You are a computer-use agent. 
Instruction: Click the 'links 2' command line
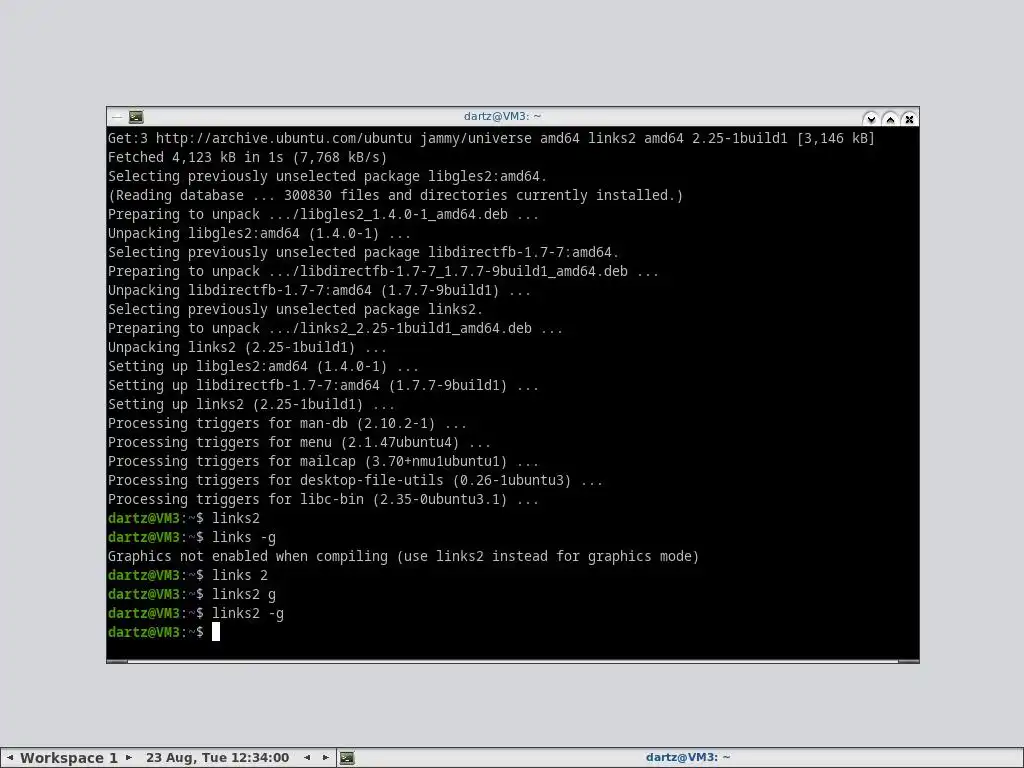point(188,575)
